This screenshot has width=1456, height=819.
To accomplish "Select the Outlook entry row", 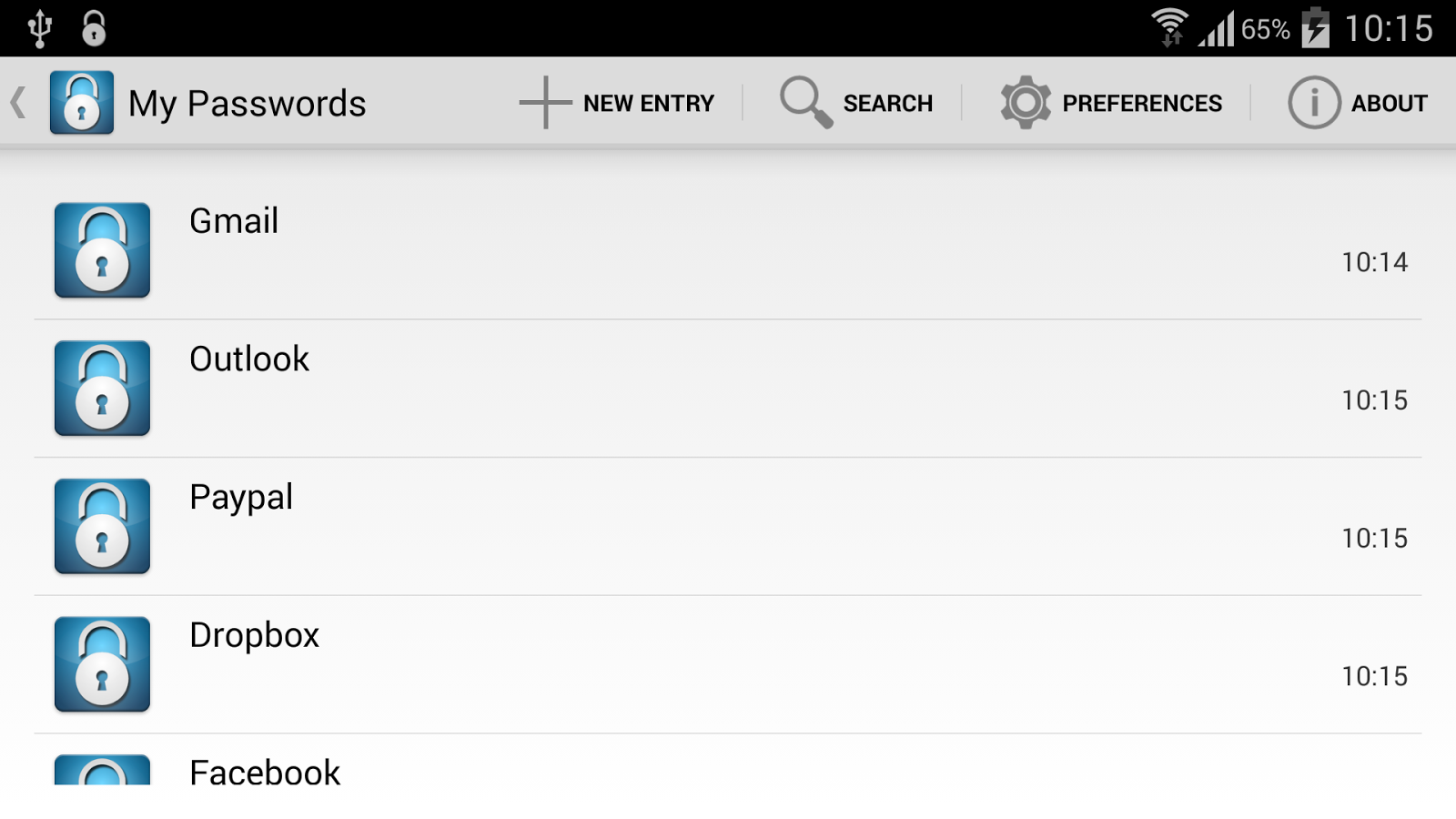I will [637, 389].
